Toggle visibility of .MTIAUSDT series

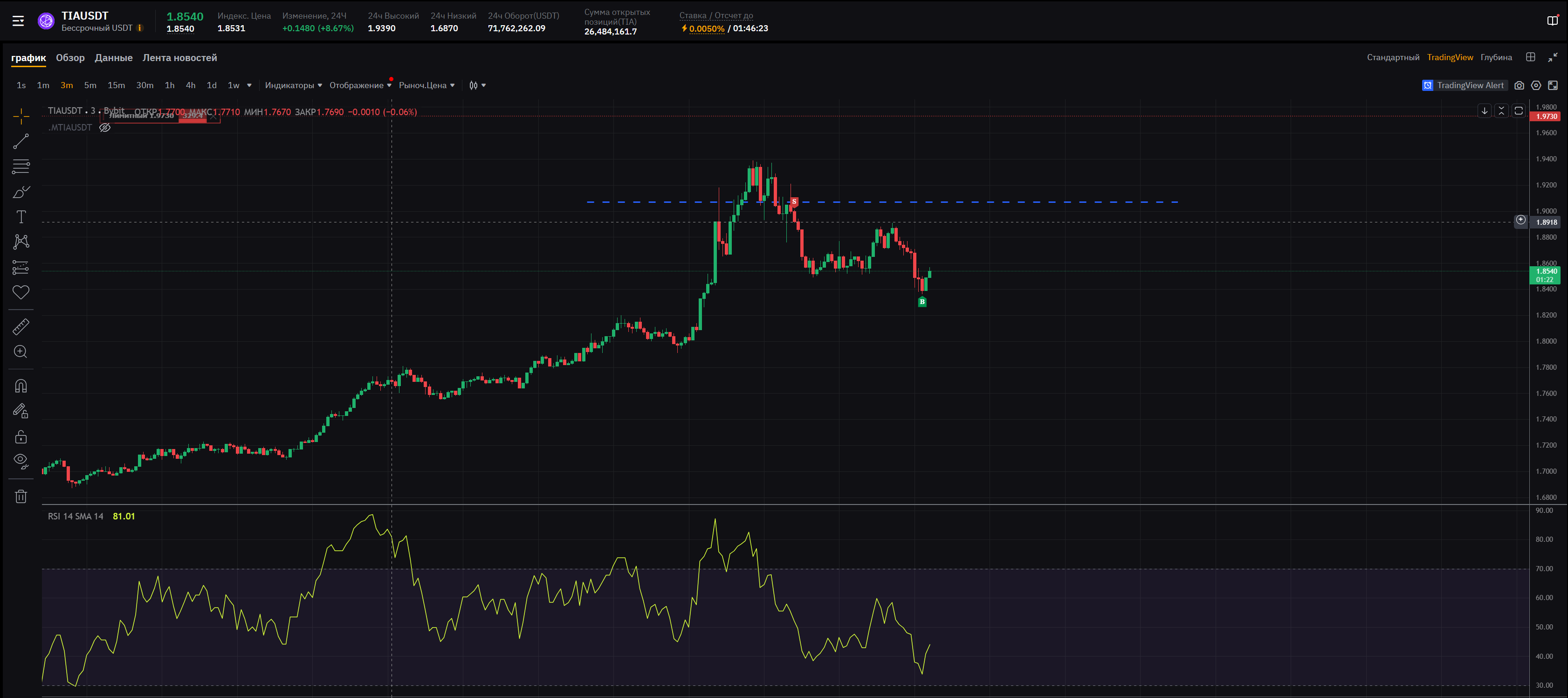(105, 127)
